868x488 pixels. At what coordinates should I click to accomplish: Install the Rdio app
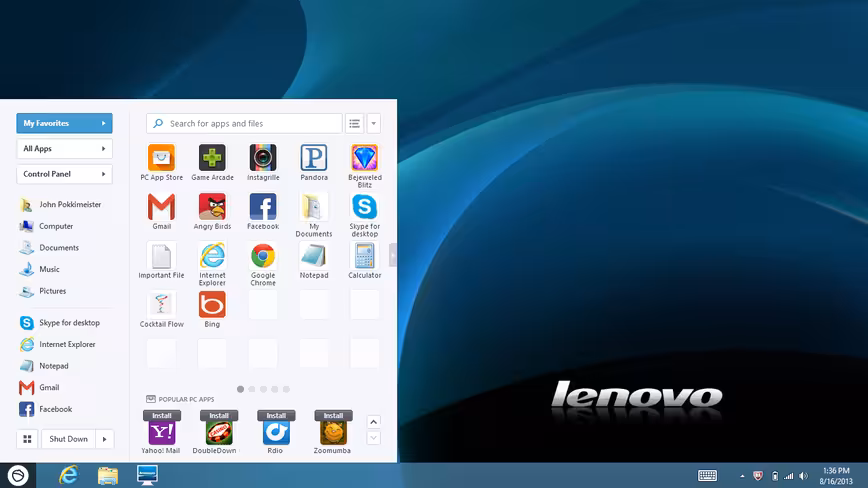click(x=276, y=416)
